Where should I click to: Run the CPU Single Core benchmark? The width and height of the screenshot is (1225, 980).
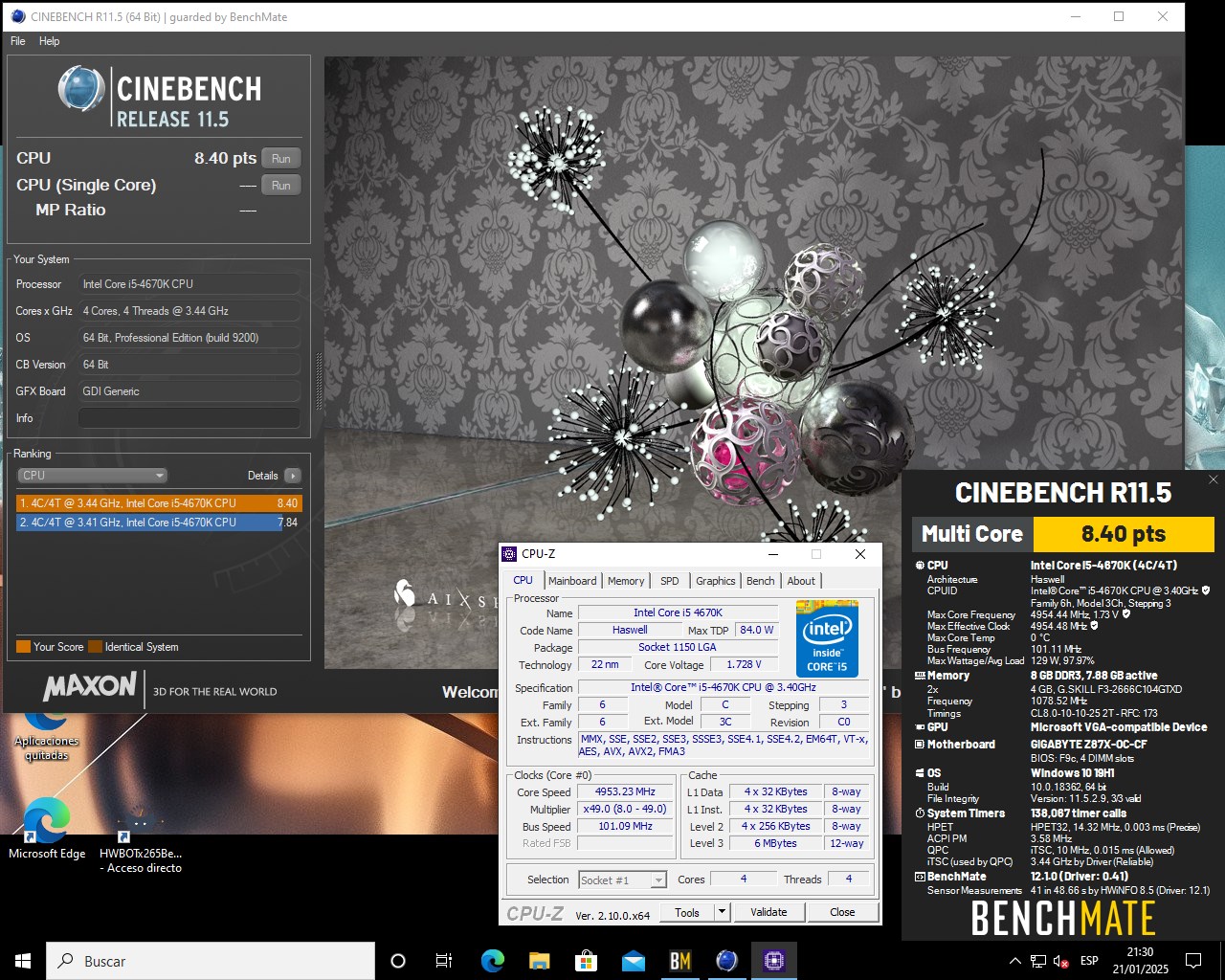point(280,186)
